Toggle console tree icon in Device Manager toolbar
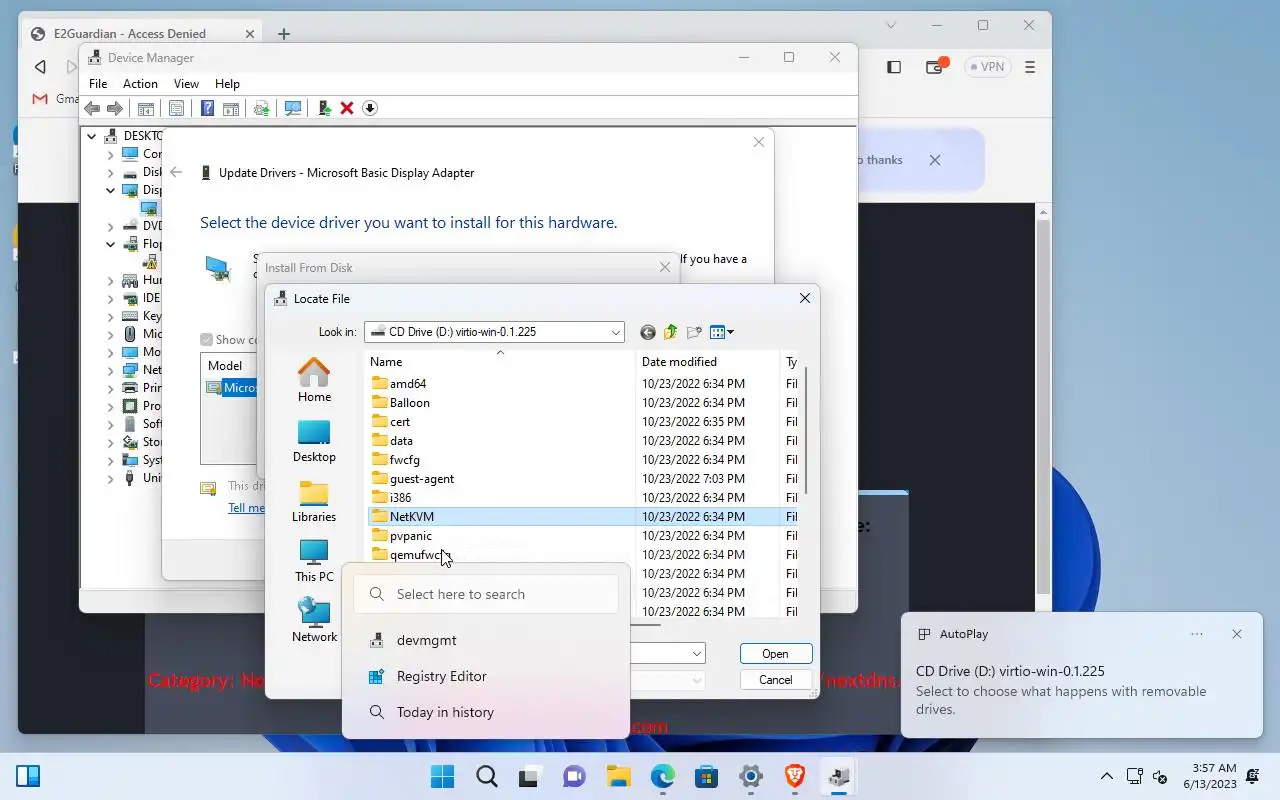The height and width of the screenshot is (800, 1280). [146, 108]
